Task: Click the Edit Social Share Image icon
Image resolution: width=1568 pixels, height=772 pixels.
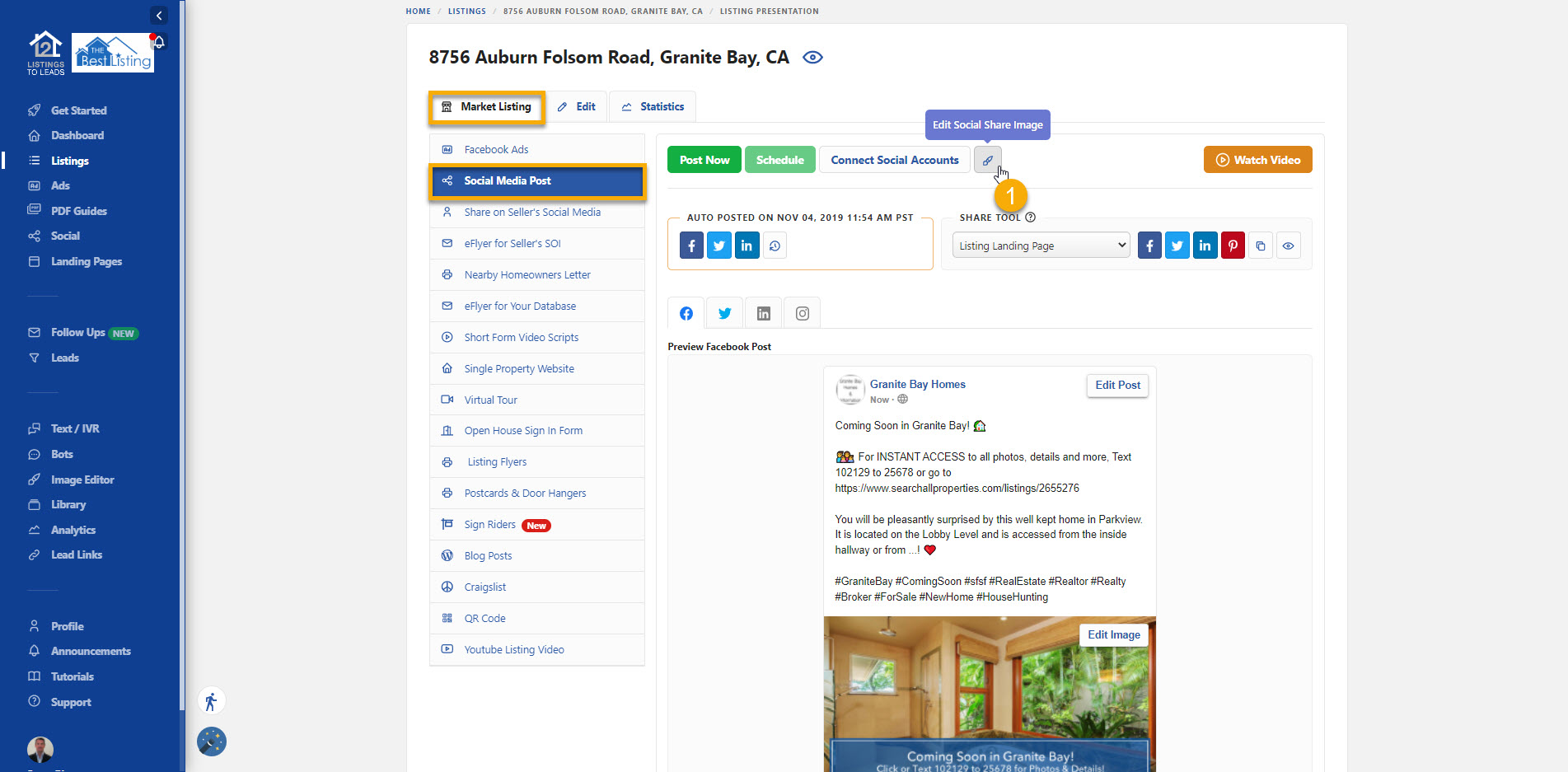Action: 987,160
